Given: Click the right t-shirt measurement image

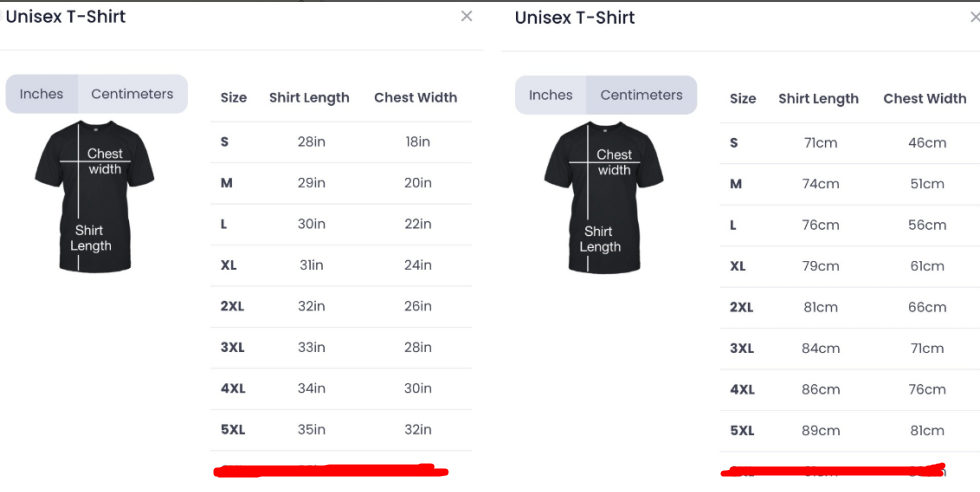Looking at the screenshot, I should [603, 197].
